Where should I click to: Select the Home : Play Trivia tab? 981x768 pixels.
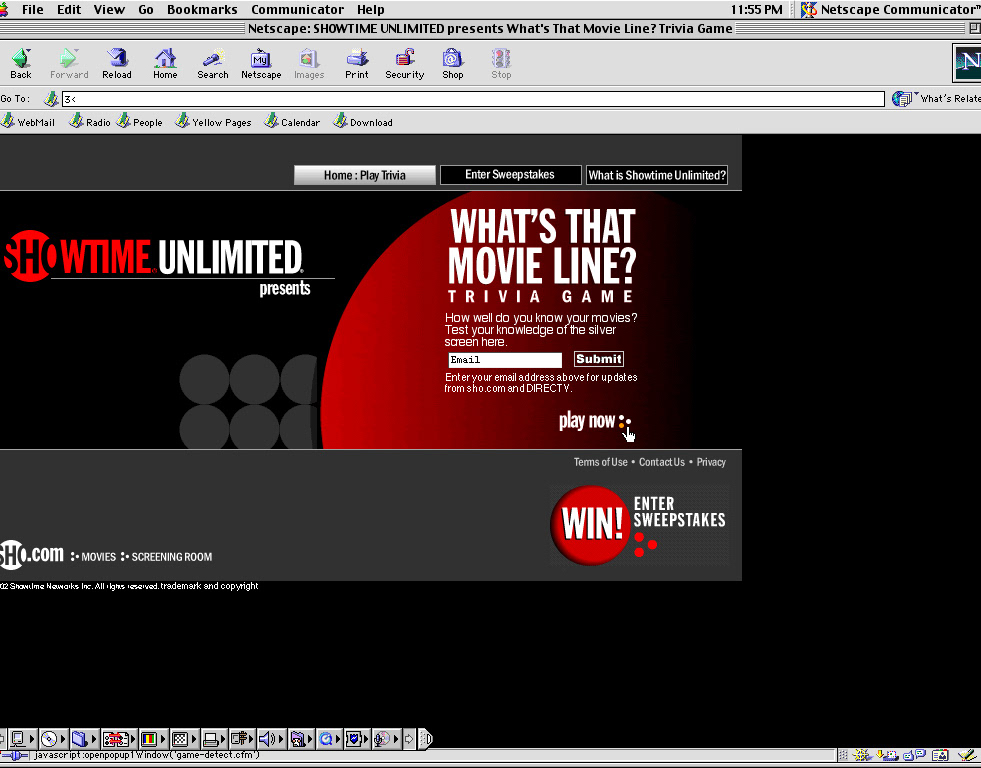[365, 175]
